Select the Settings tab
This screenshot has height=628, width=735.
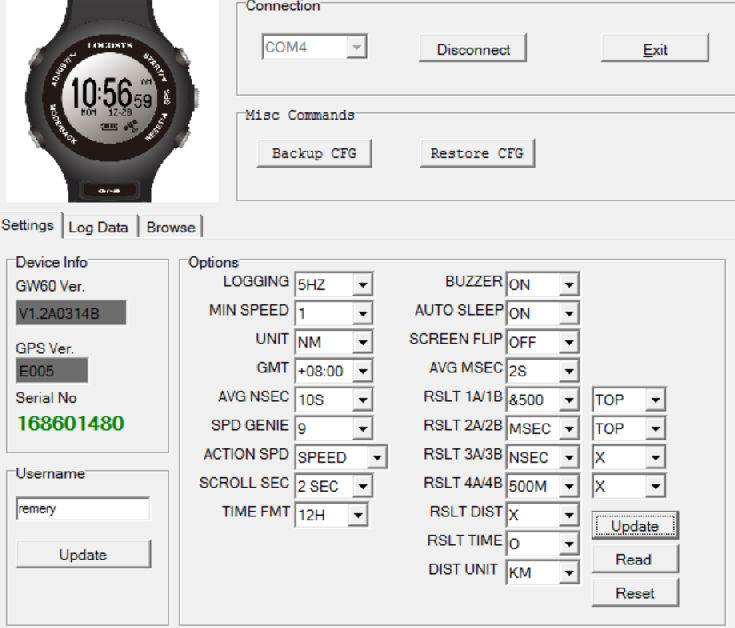(x=28, y=226)
